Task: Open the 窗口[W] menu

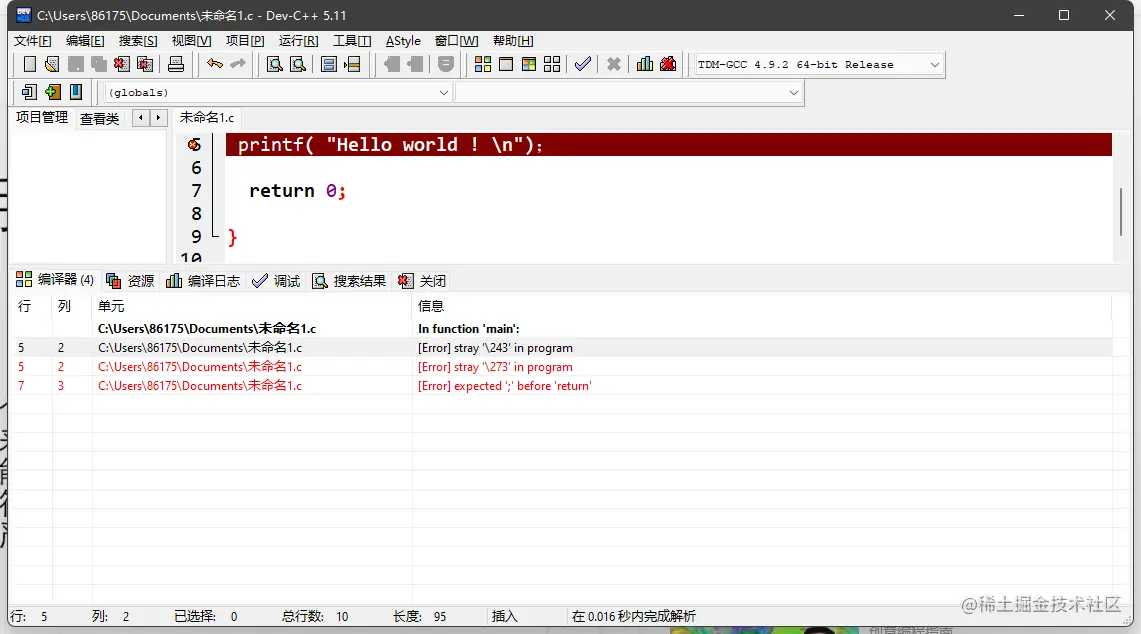Action: tap(457, 41)
